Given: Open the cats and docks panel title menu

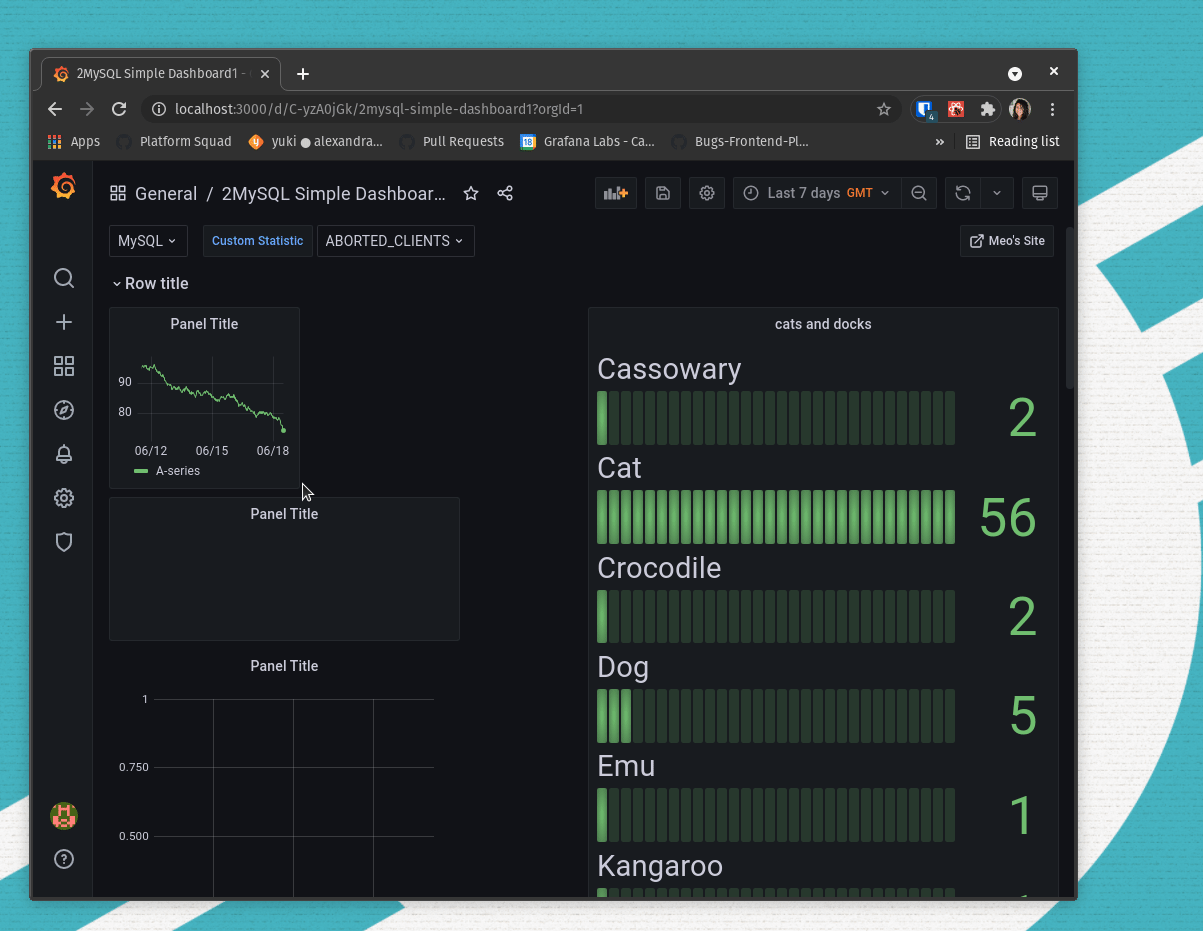Looking at the screenshot, I should pyautogui.click(x=823, y=324).
